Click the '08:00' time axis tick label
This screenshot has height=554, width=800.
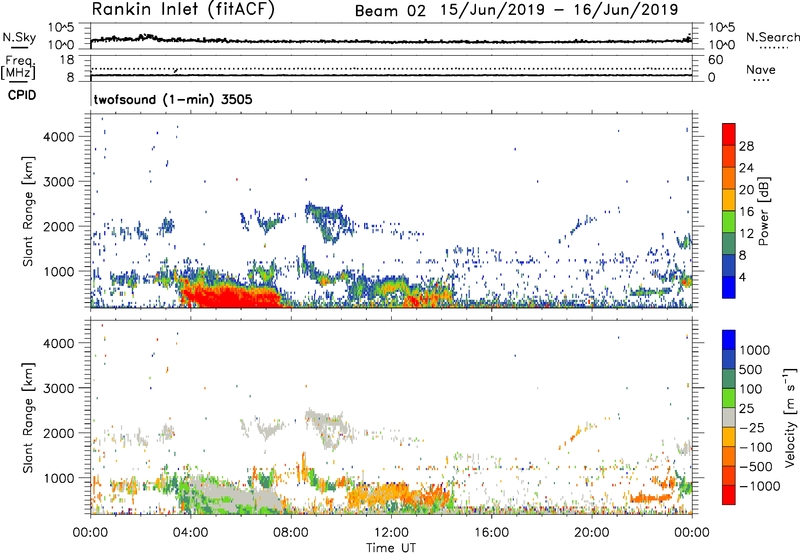coord(291,533)
